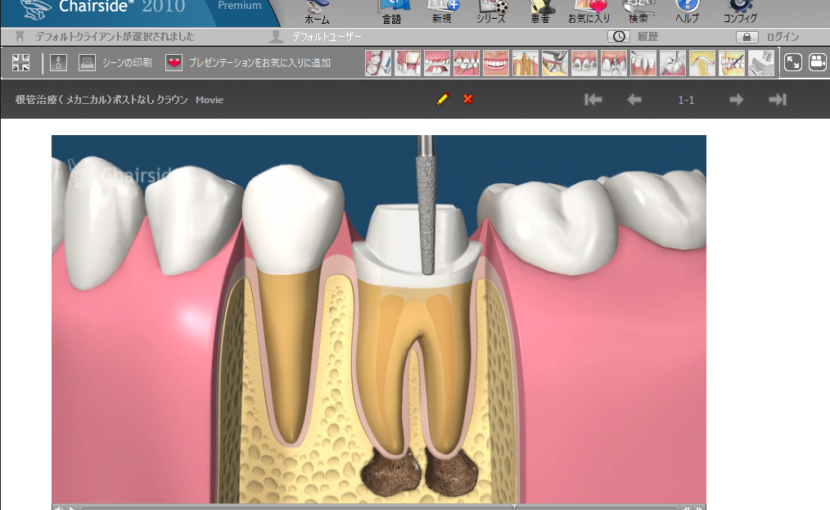The image size is (830, 510).
Task: Open the 言語 (Language) menu
Action: [x=392, y=11]
